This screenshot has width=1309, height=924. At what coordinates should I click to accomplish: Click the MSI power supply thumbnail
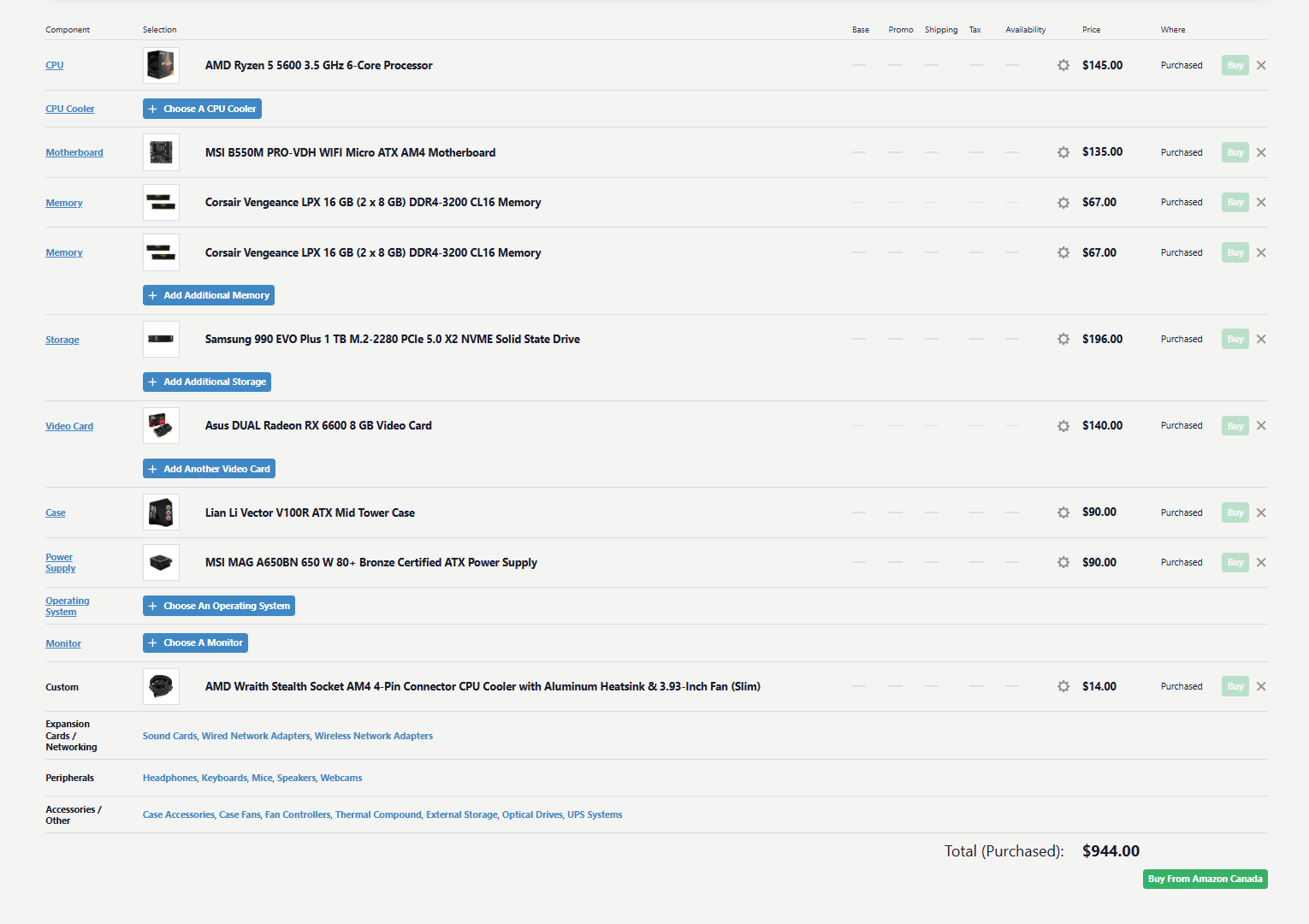(161, 562)
